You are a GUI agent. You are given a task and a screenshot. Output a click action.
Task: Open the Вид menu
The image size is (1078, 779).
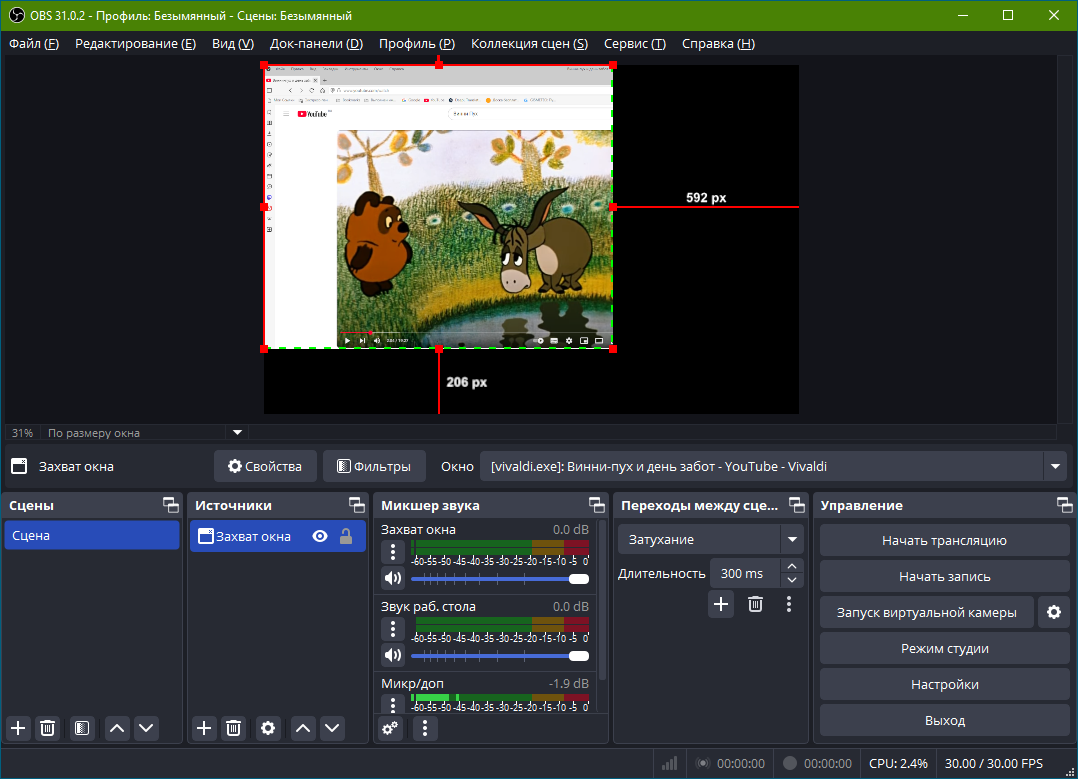[233, 44]
